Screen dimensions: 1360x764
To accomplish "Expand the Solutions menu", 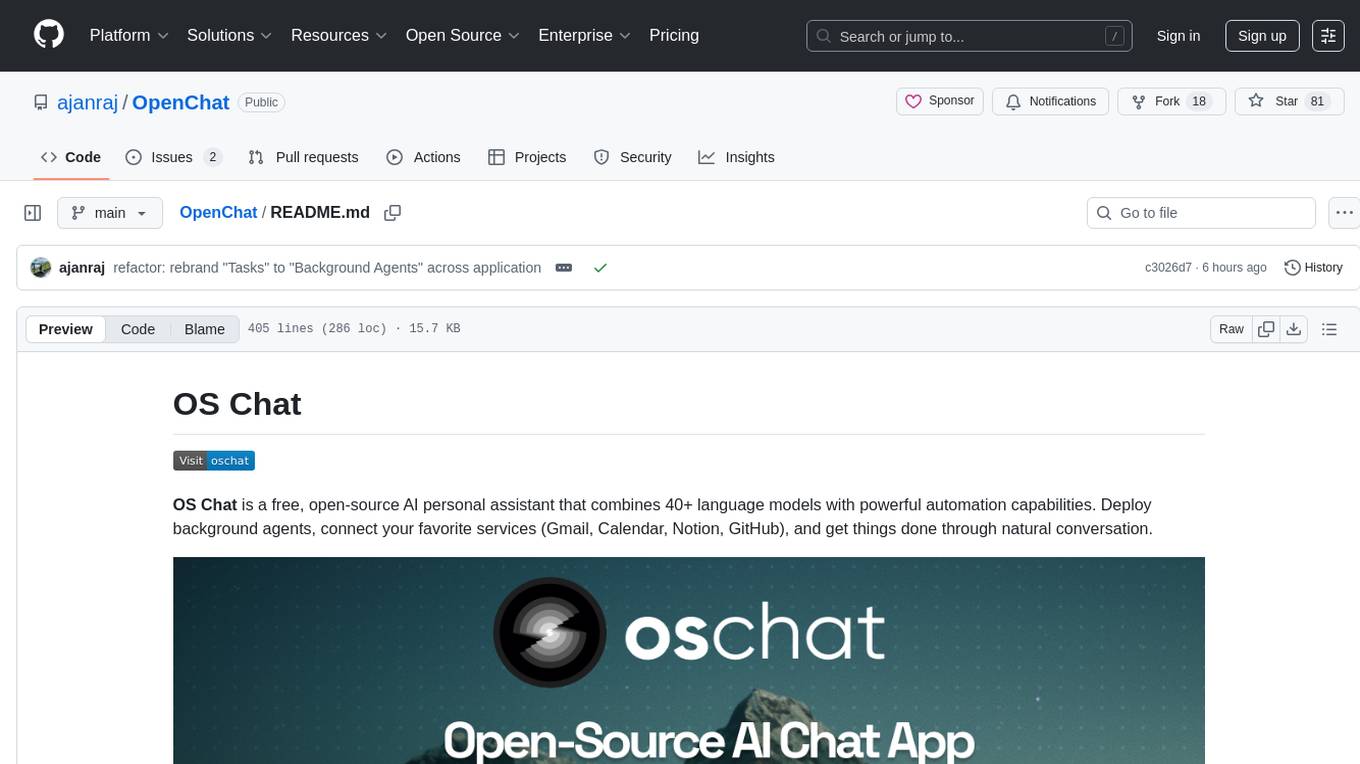I will tap(230, 35).
